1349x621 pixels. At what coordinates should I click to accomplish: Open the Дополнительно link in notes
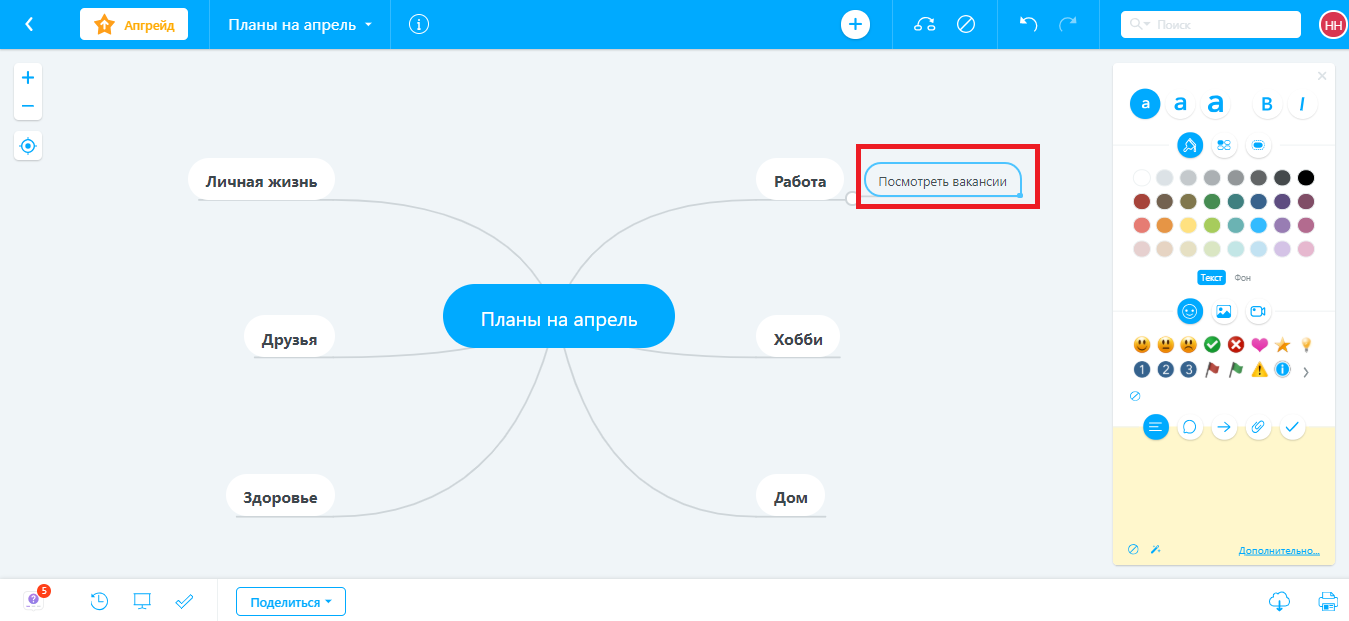click(x=1279, y=551)
